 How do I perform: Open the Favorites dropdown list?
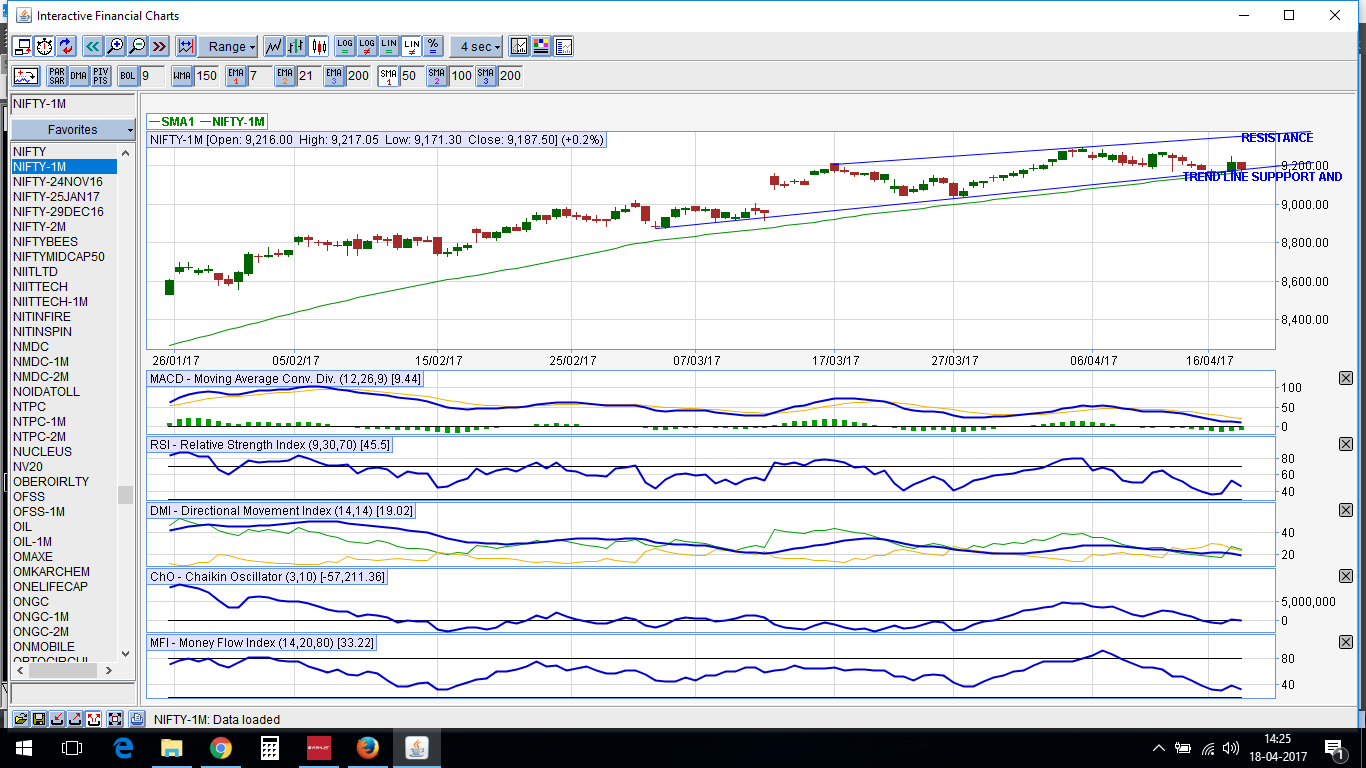pos(73,130)
